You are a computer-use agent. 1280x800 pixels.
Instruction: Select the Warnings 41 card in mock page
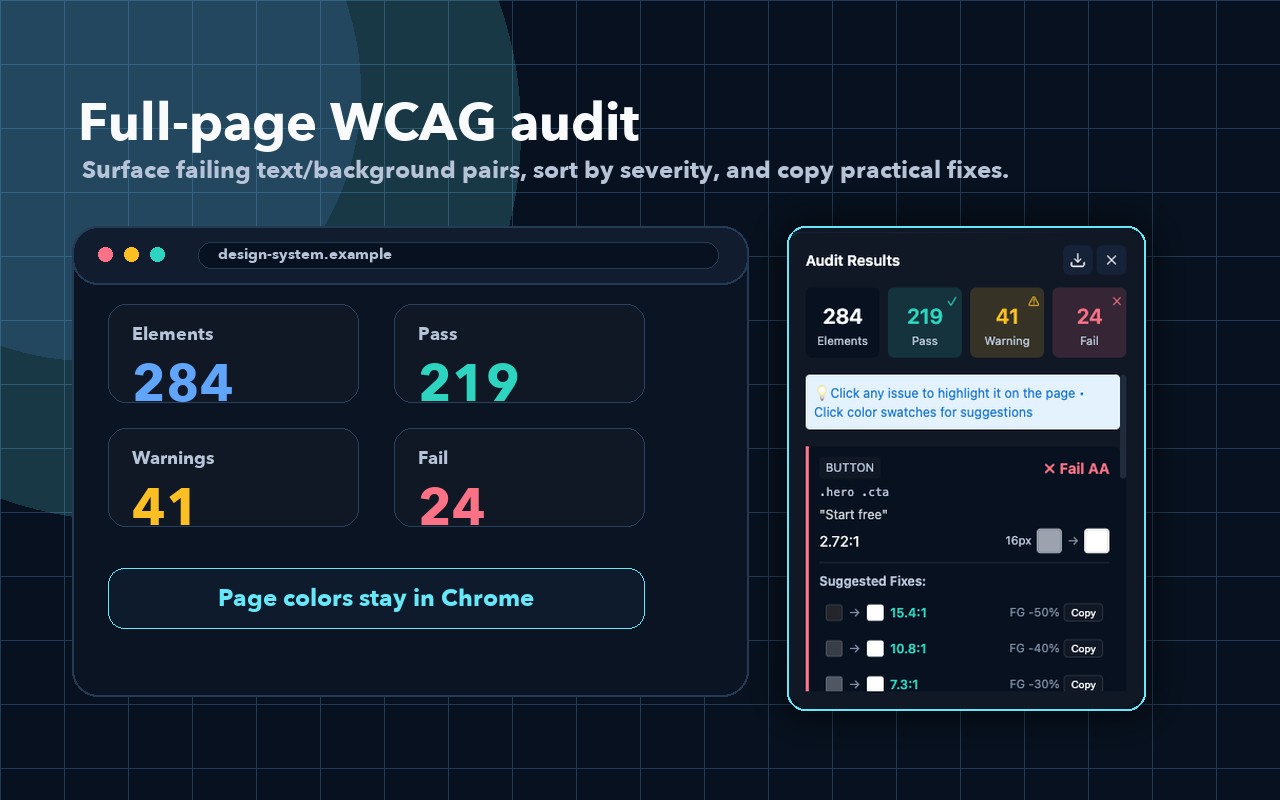click(233, 477)
